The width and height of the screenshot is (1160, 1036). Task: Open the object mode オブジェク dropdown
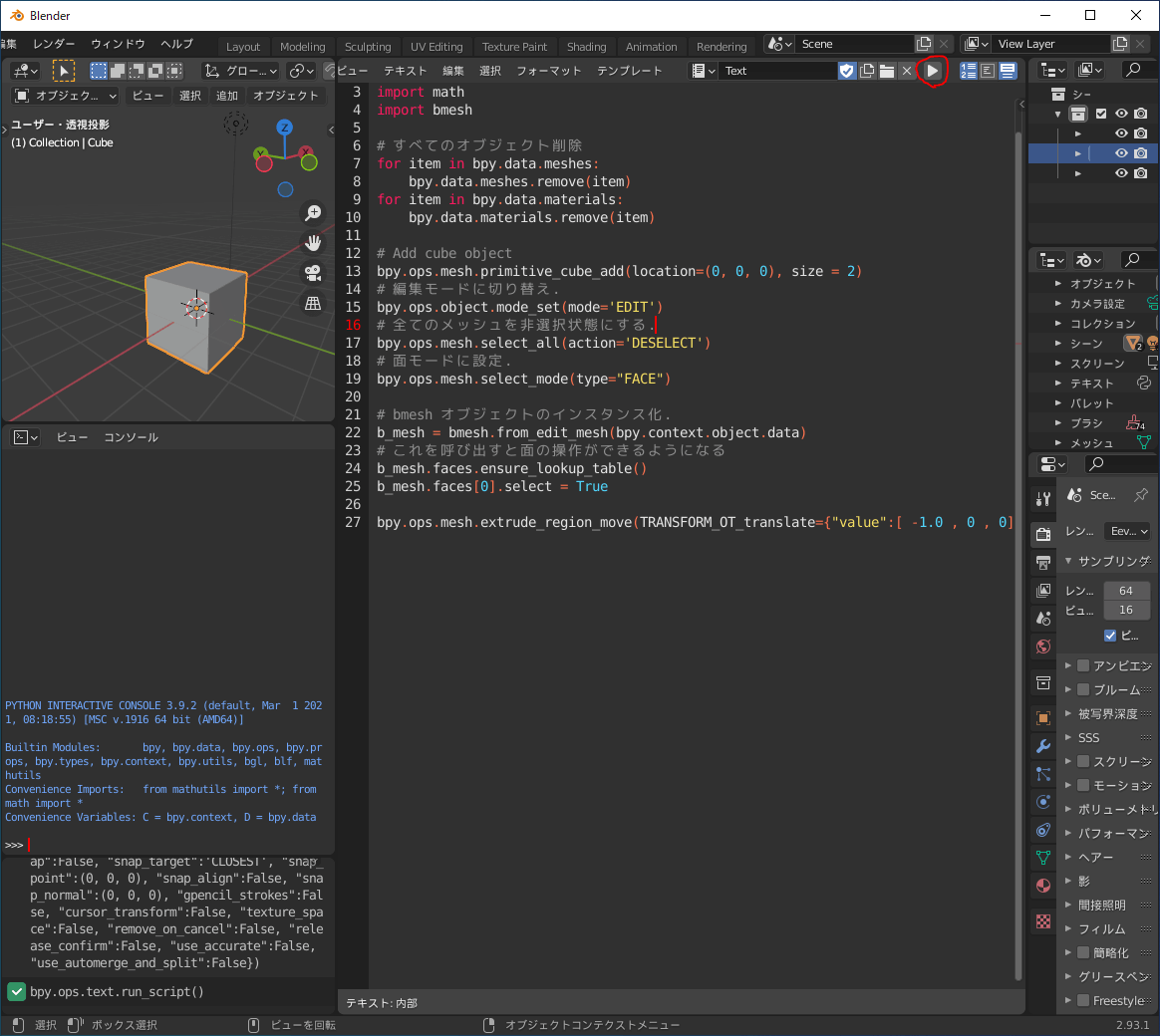(66, 97)
